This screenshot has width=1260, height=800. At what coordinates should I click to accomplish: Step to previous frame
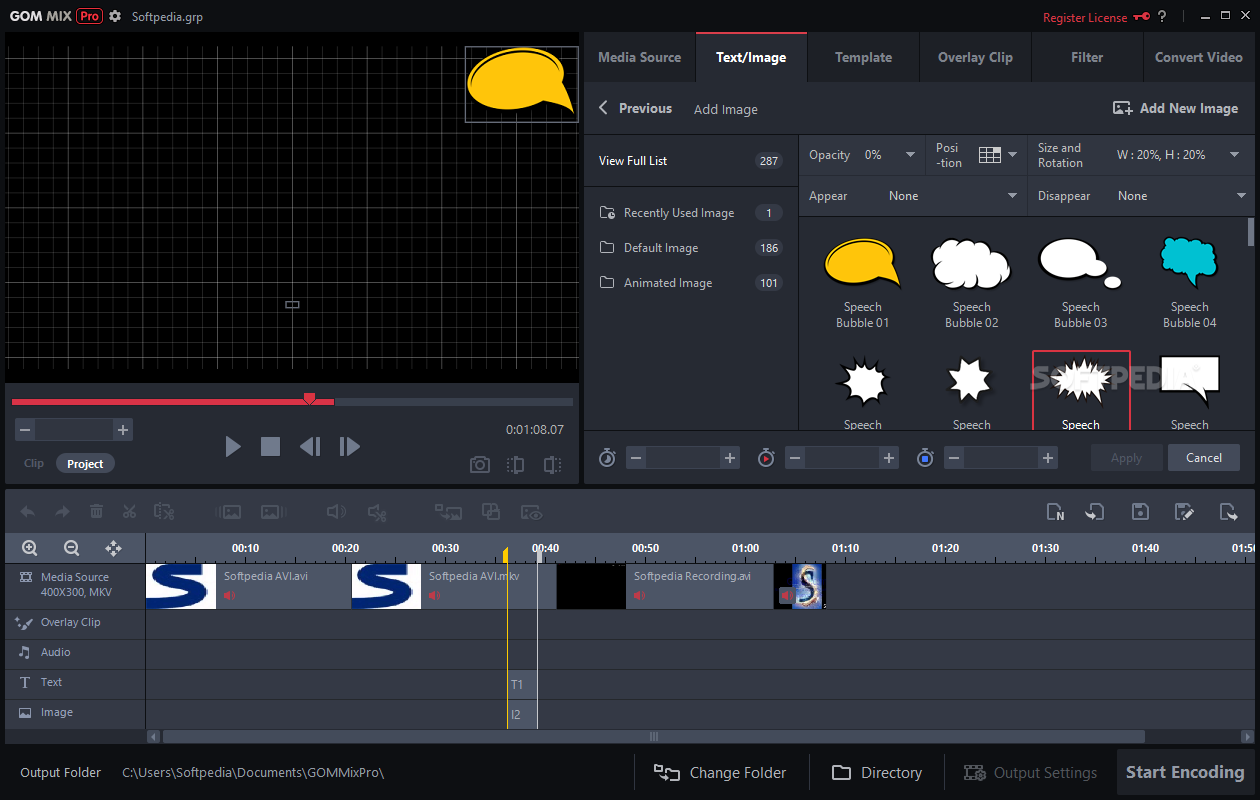pyautogui.click(x=310, y=446)
